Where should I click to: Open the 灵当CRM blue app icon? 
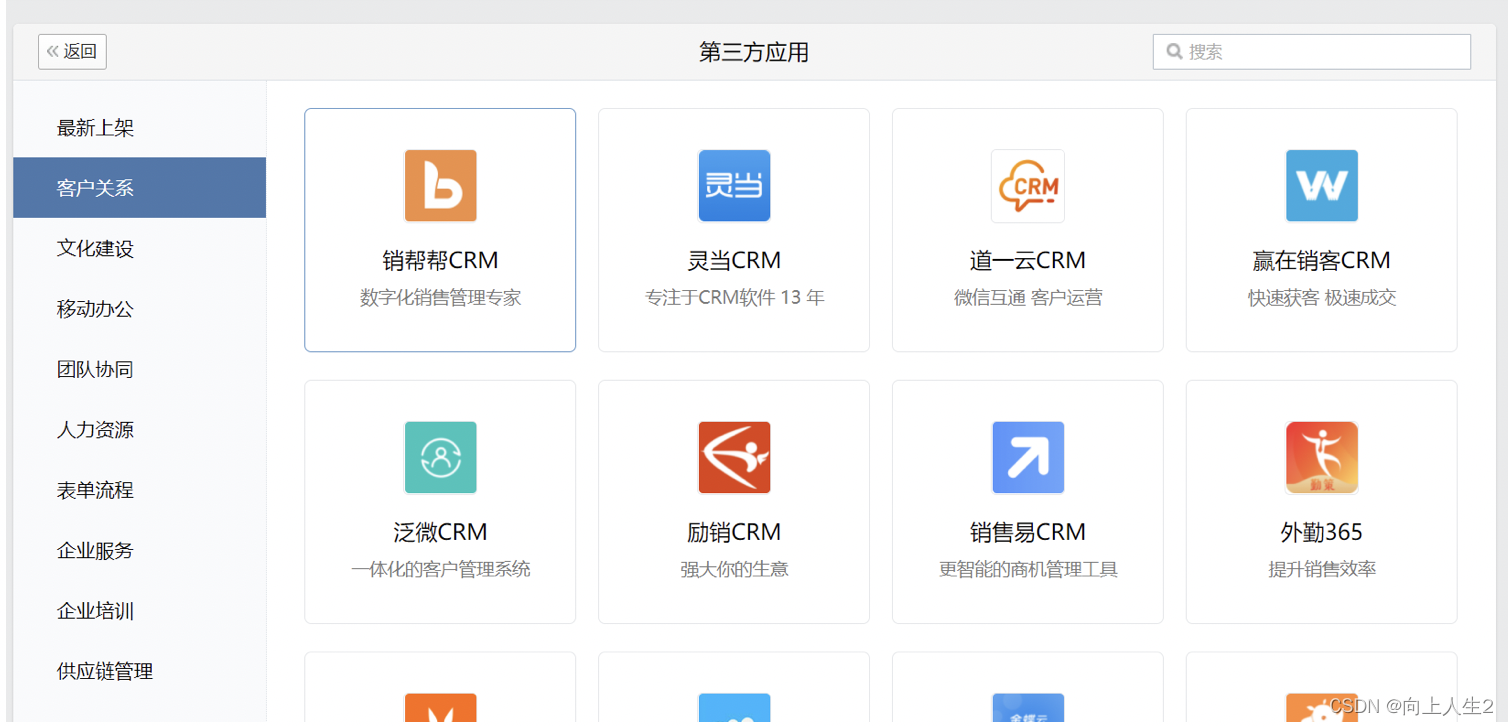[734, 186]
